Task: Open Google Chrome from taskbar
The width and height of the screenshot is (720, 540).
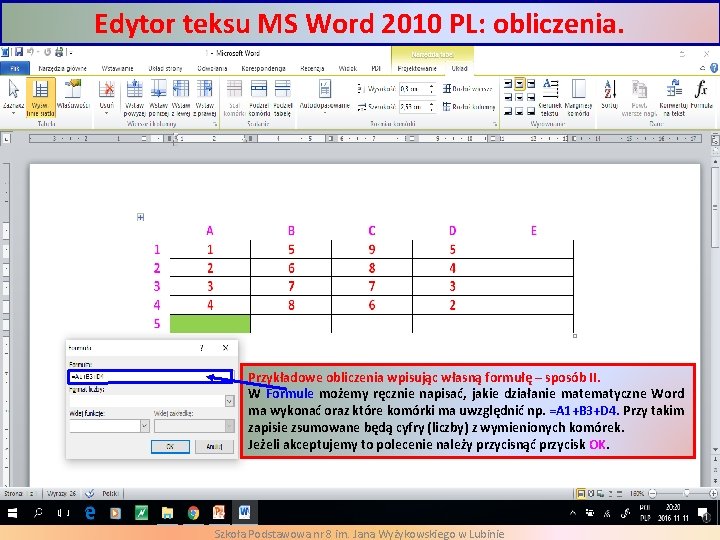Action: 193,513
